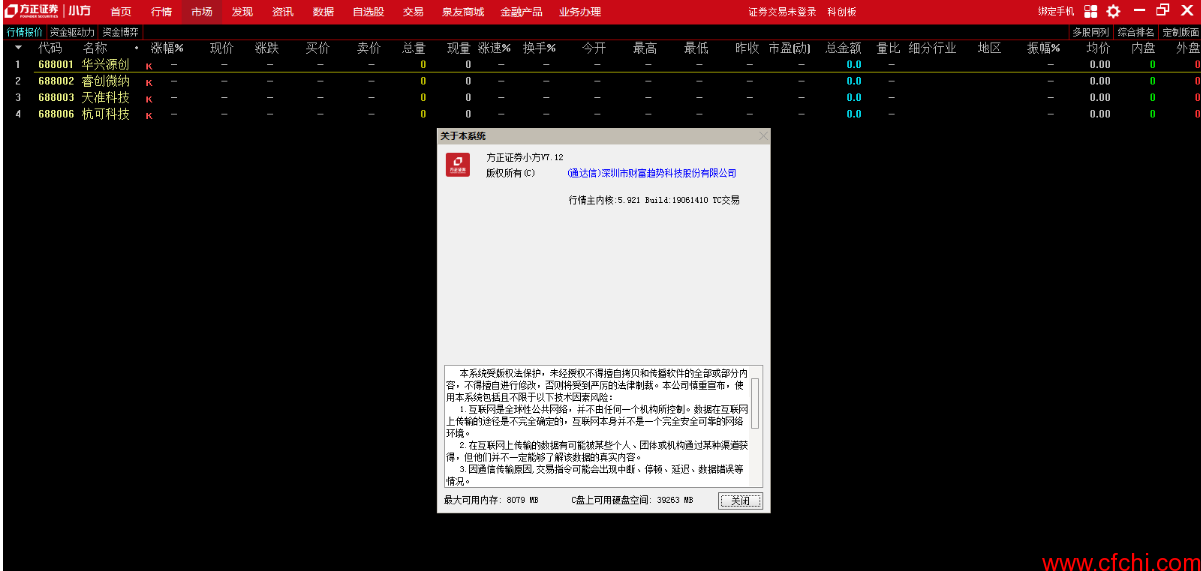The width and height of the screenshot is (1201, 571).
Task: Click the 行情主内核 build info line
Action: point(654,200)
